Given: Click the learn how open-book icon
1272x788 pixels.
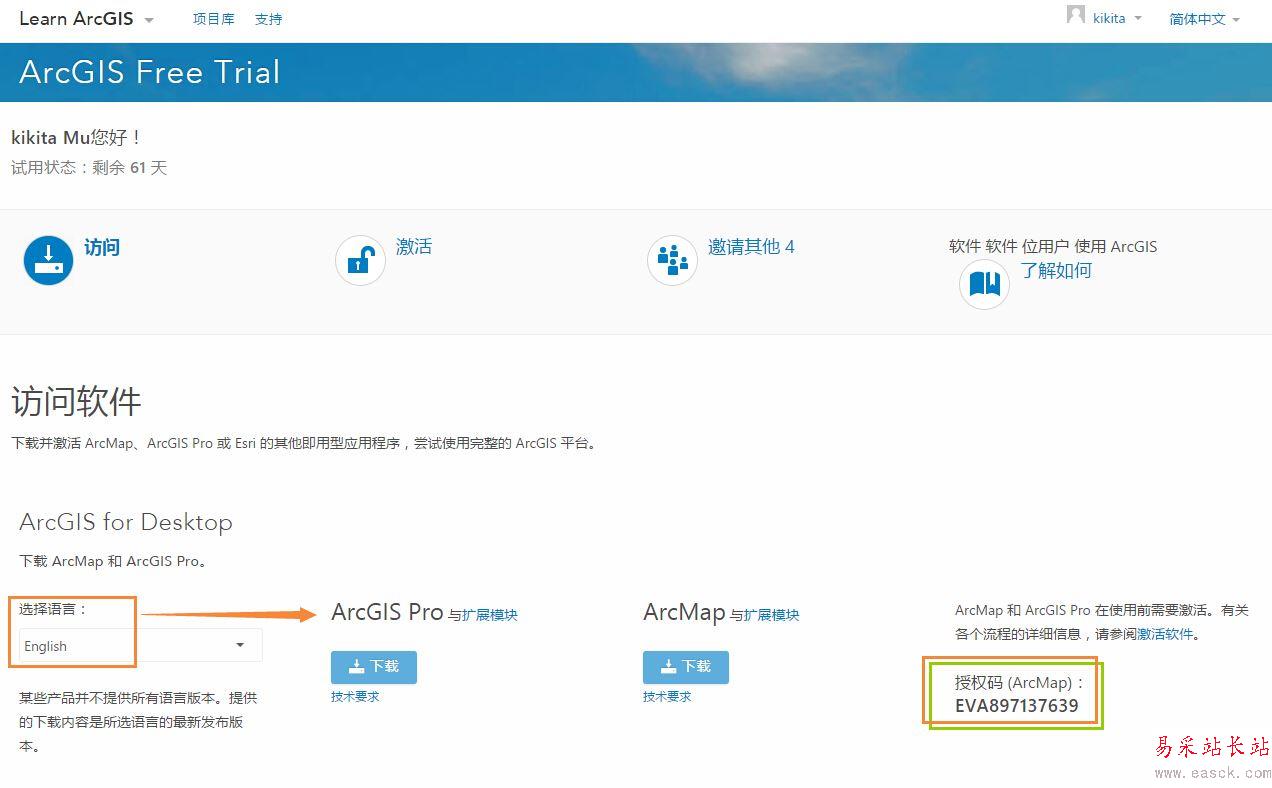Looking at the screenshot, I should [984, 284].
